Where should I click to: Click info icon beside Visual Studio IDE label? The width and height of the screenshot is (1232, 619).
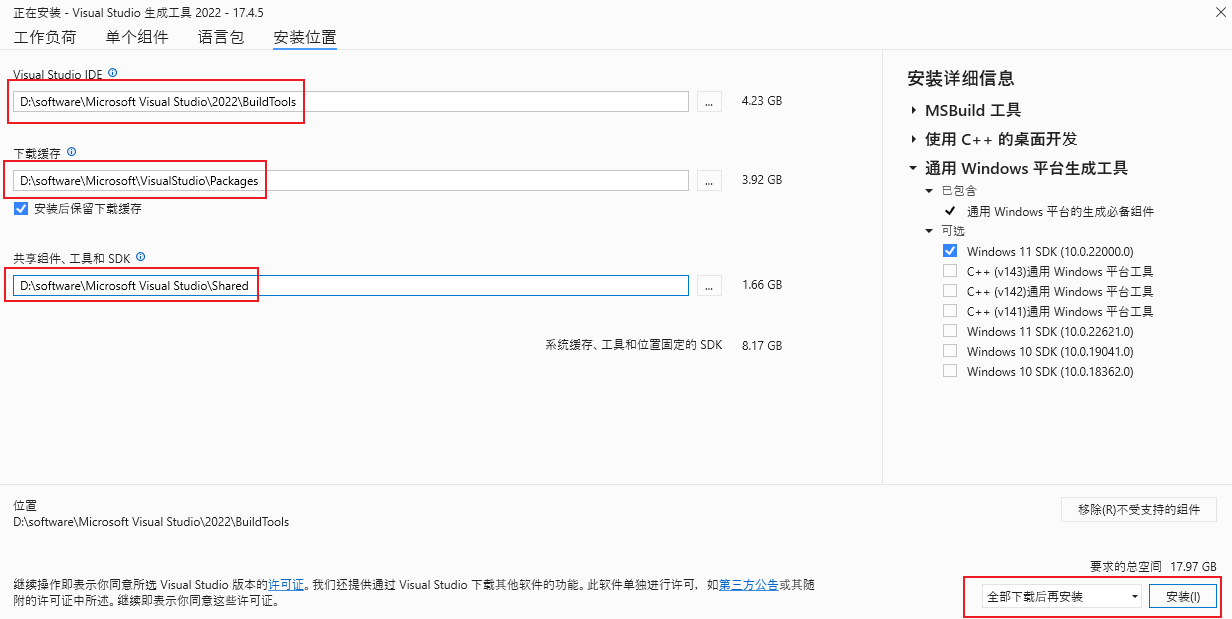(113, 73)
